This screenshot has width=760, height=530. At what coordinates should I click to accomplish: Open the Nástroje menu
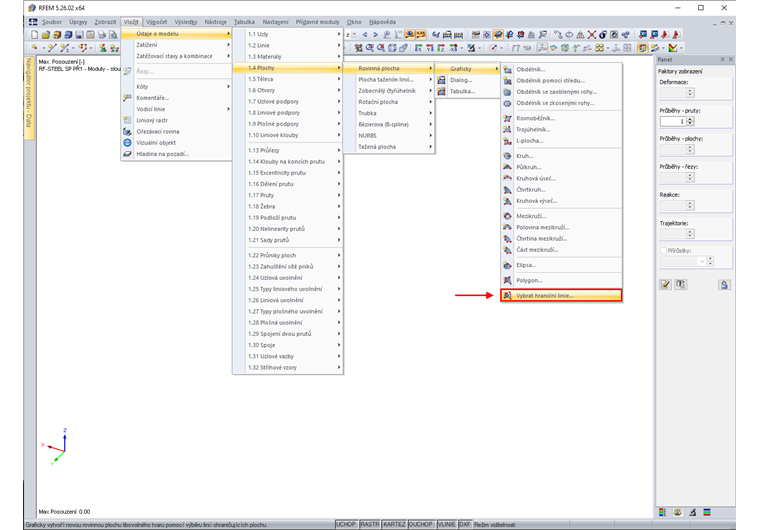pos(215,22)
